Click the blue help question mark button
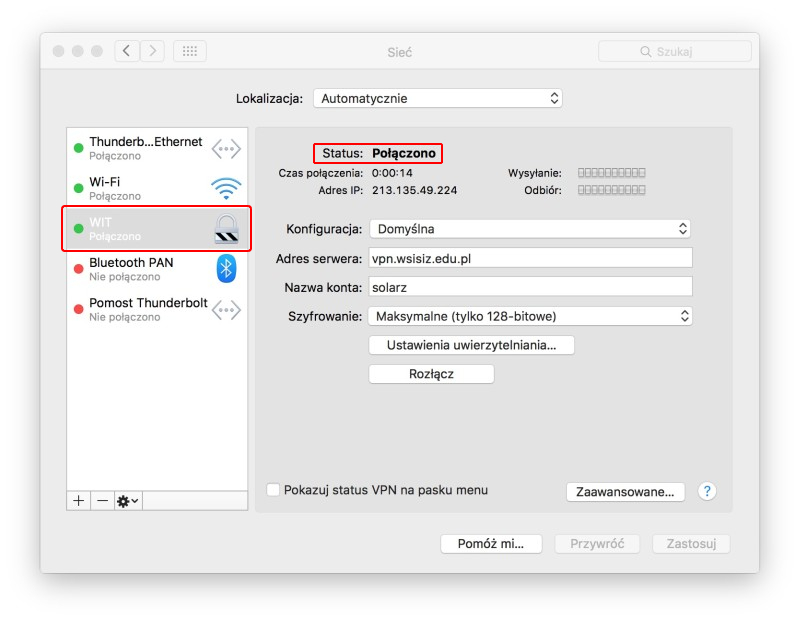Viewport: 800px width, 621px height. (707, 491)
